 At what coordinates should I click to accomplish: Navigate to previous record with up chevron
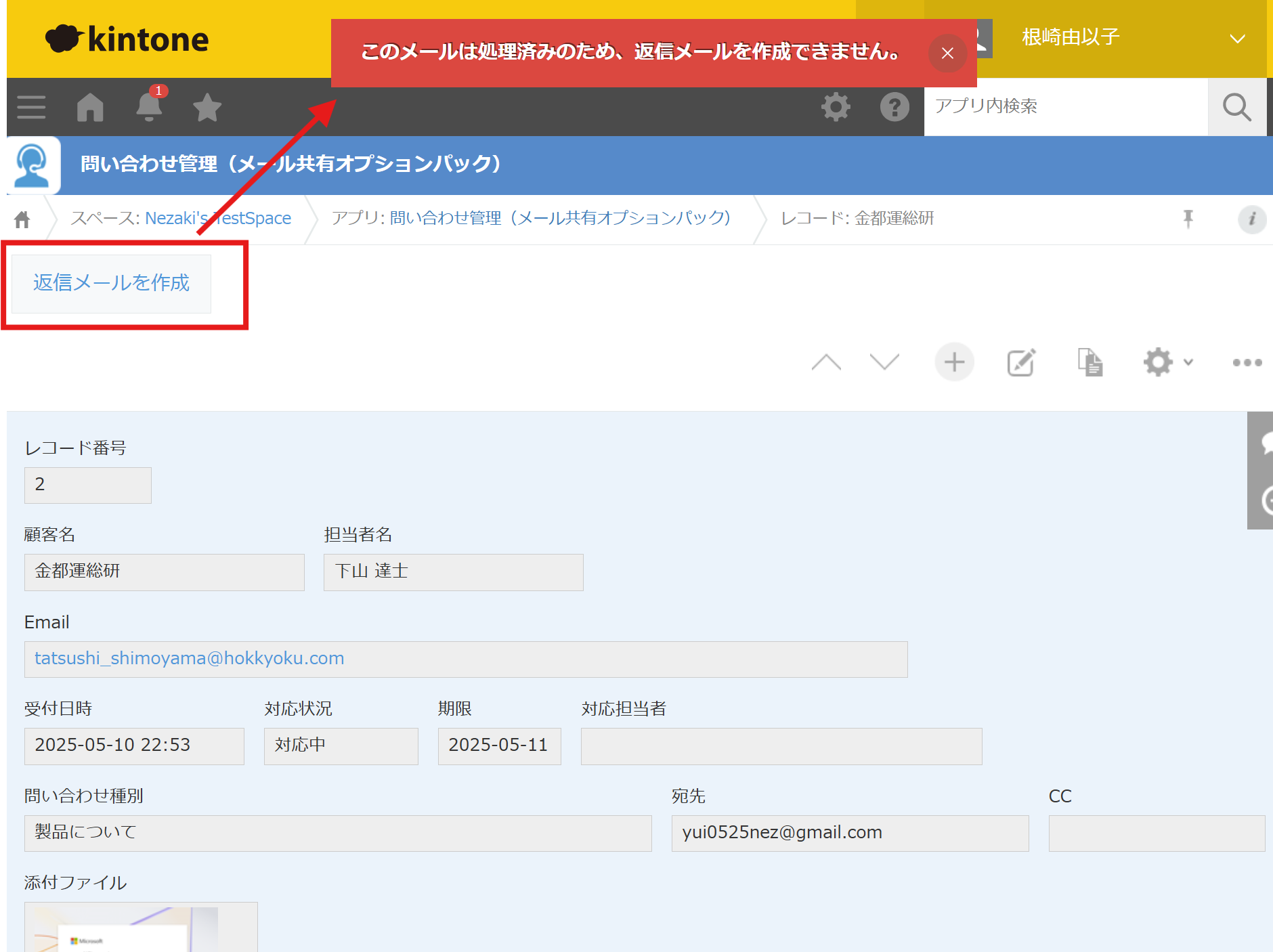click(x=827, y=362)
